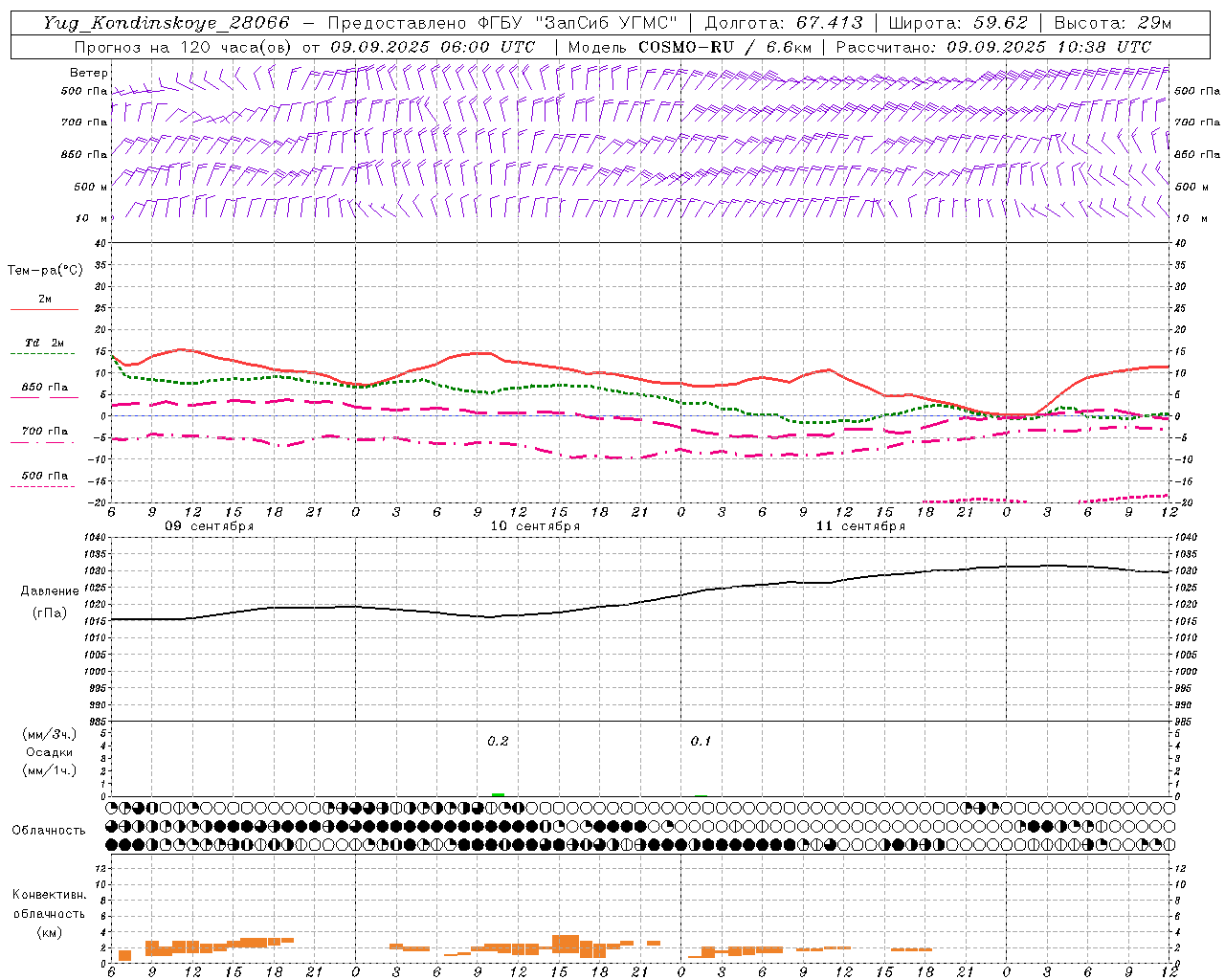Click the (км) convective cloud unit label
1225x980 pixels.
(x=49, y=932)
